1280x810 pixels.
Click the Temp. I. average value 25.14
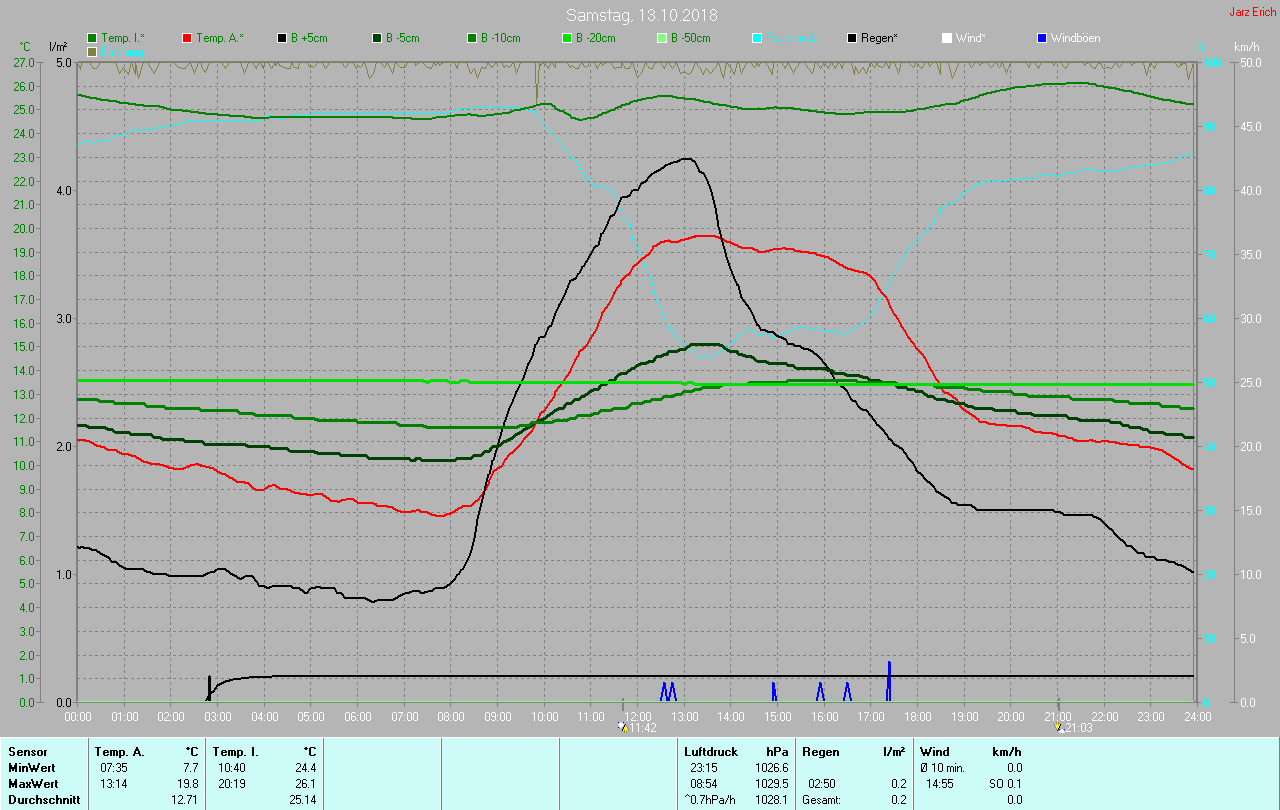(303, 800)
